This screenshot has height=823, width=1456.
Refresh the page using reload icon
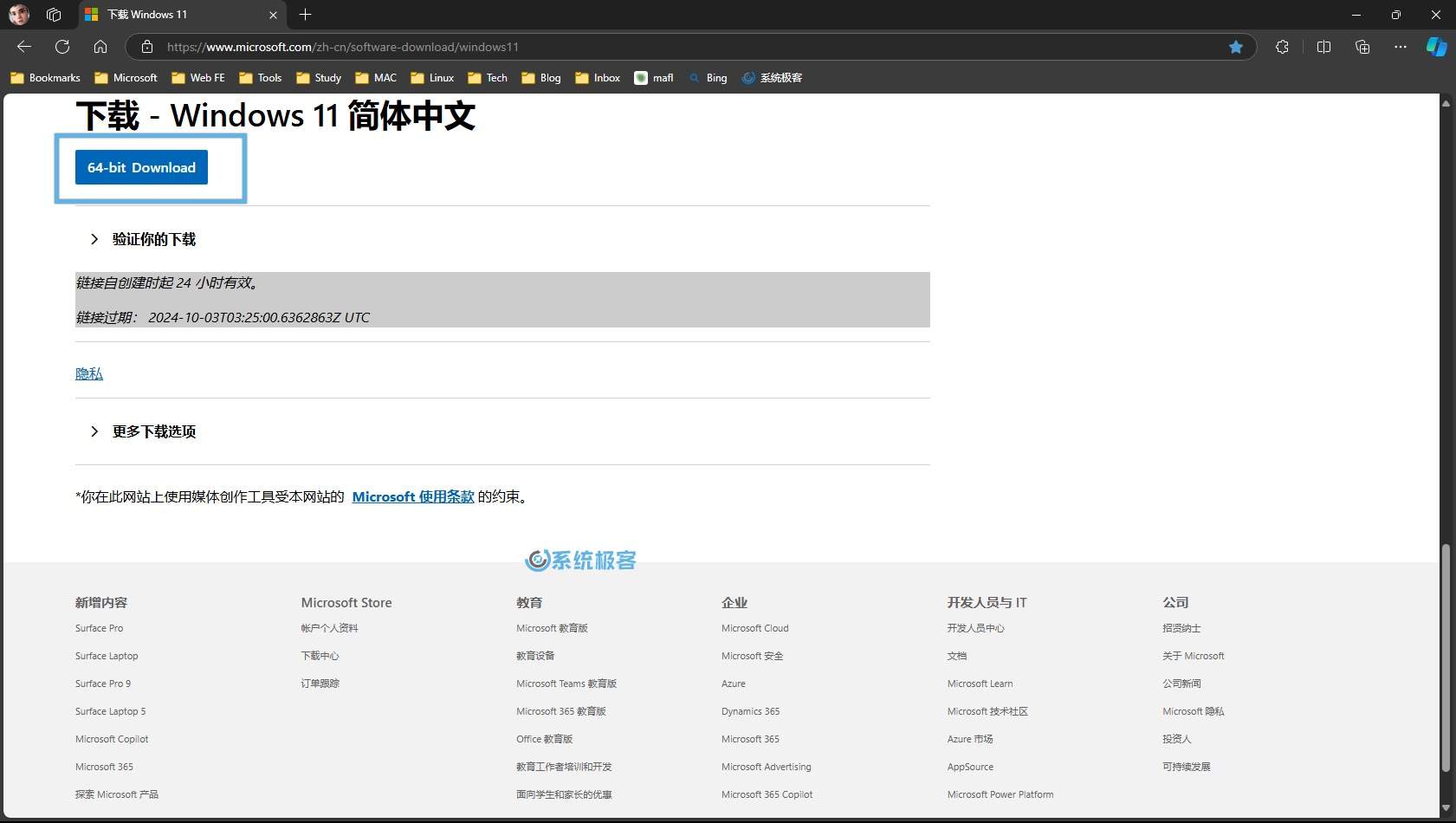(x=62, y=47)
